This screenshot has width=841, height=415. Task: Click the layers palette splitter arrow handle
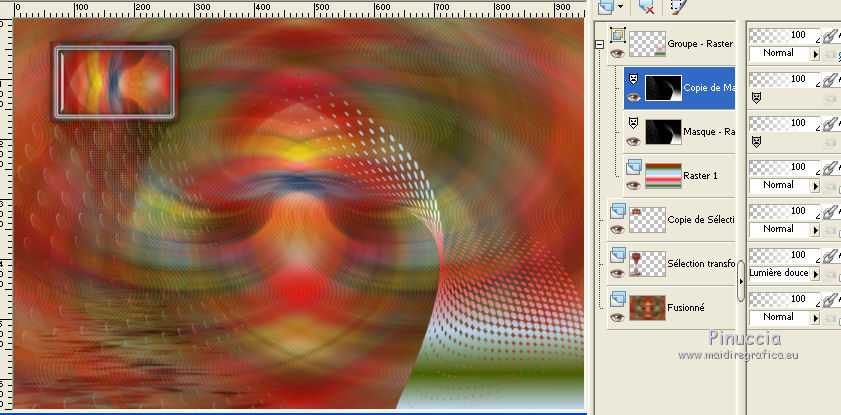741,281
